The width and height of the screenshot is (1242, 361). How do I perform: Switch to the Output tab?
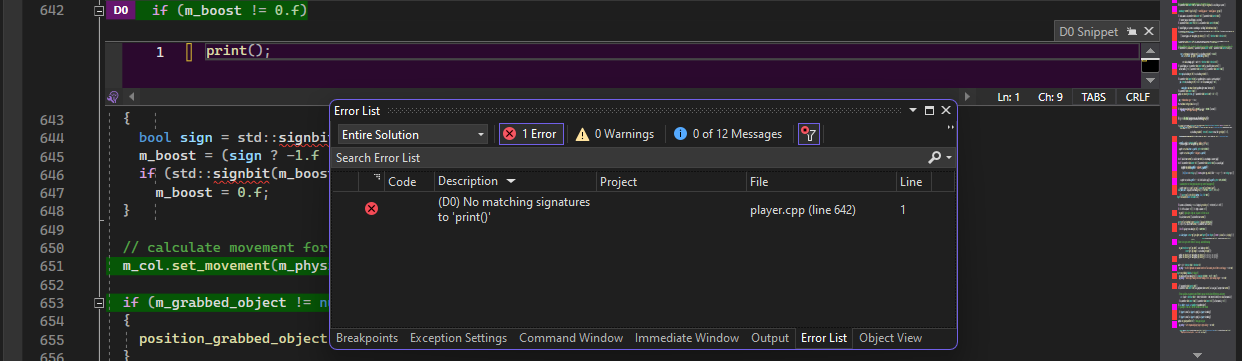[770, 338]
